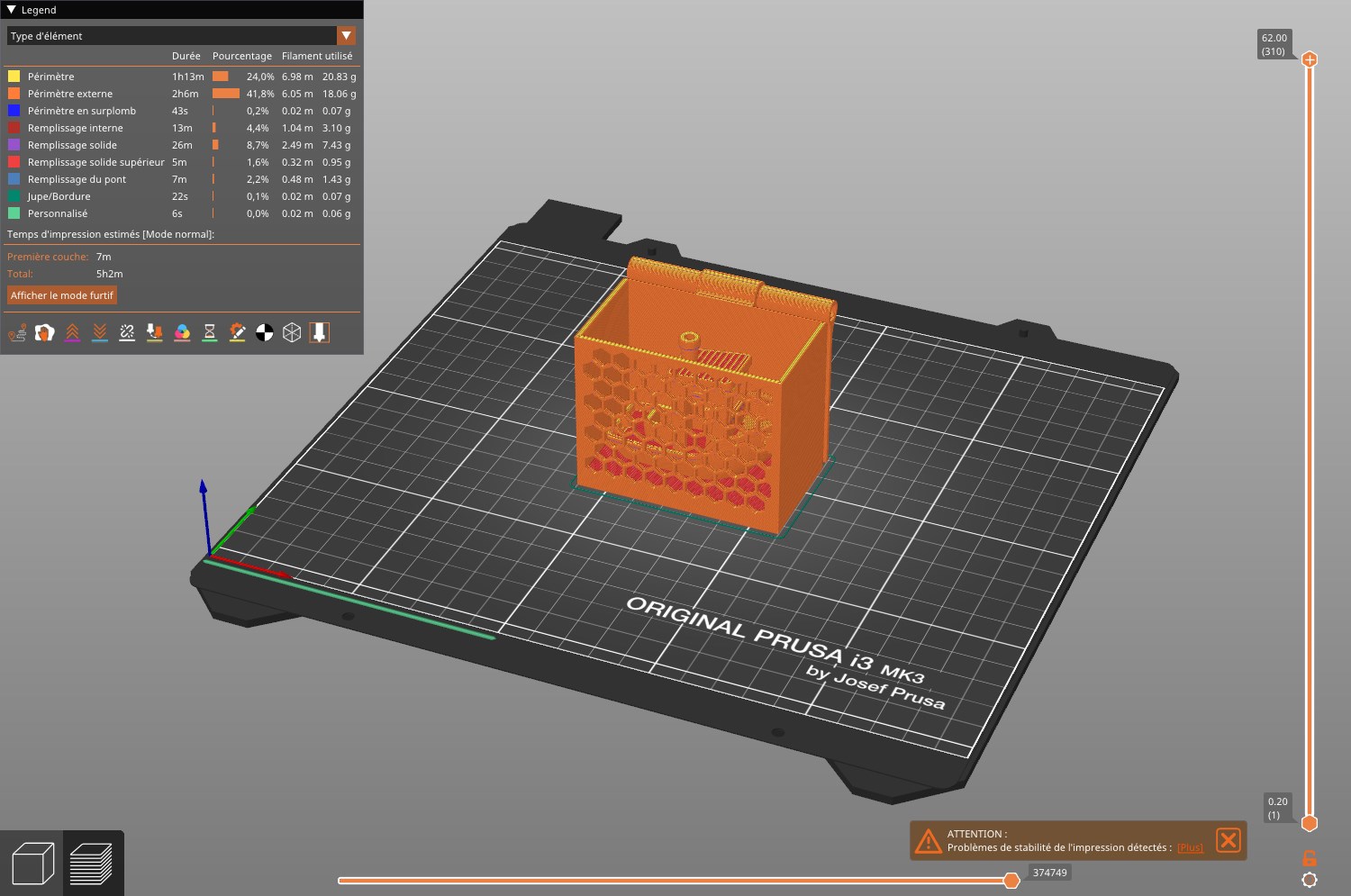Toggle visibility of Périmètre en surplomb
1351x896 pixels.
click(x=182, y=111)
